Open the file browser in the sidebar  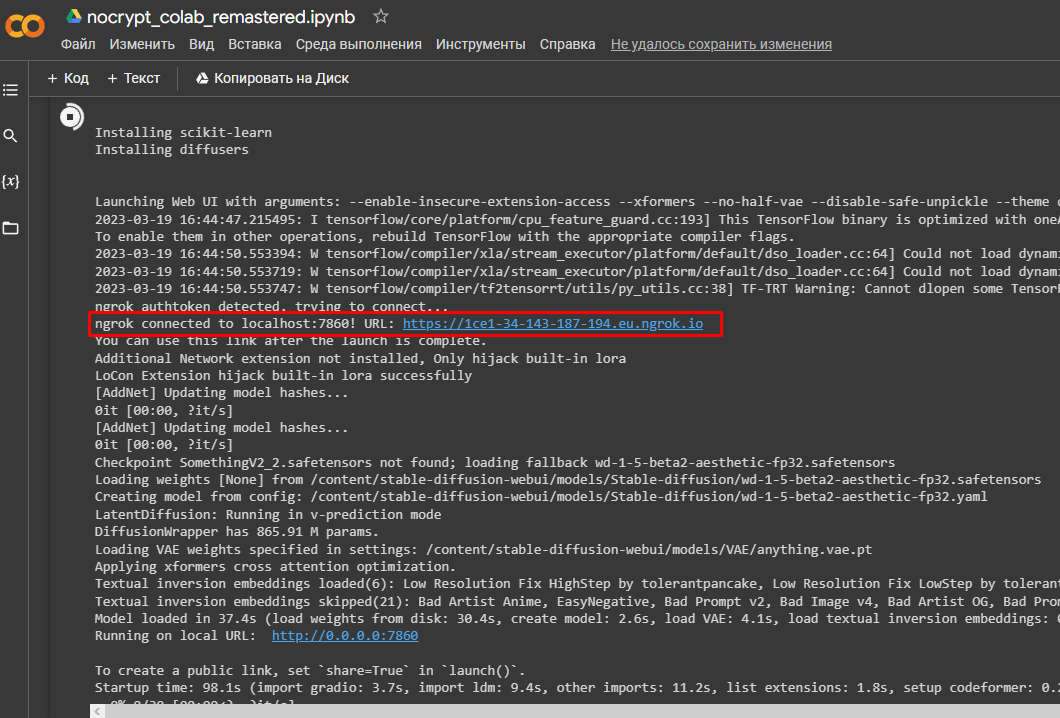pyautogui.click(x=11, y=227)
